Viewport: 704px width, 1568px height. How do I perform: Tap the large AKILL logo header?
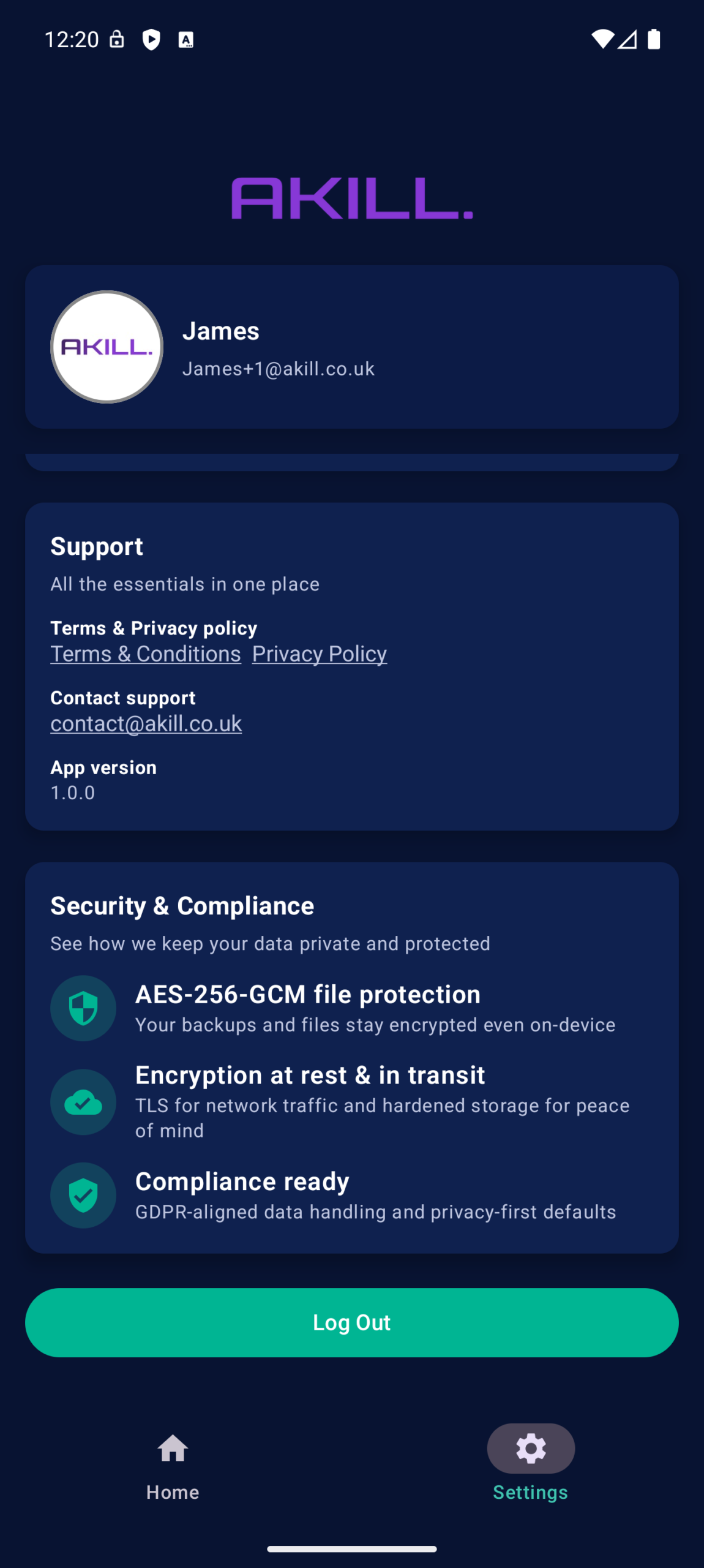(352, 198)
